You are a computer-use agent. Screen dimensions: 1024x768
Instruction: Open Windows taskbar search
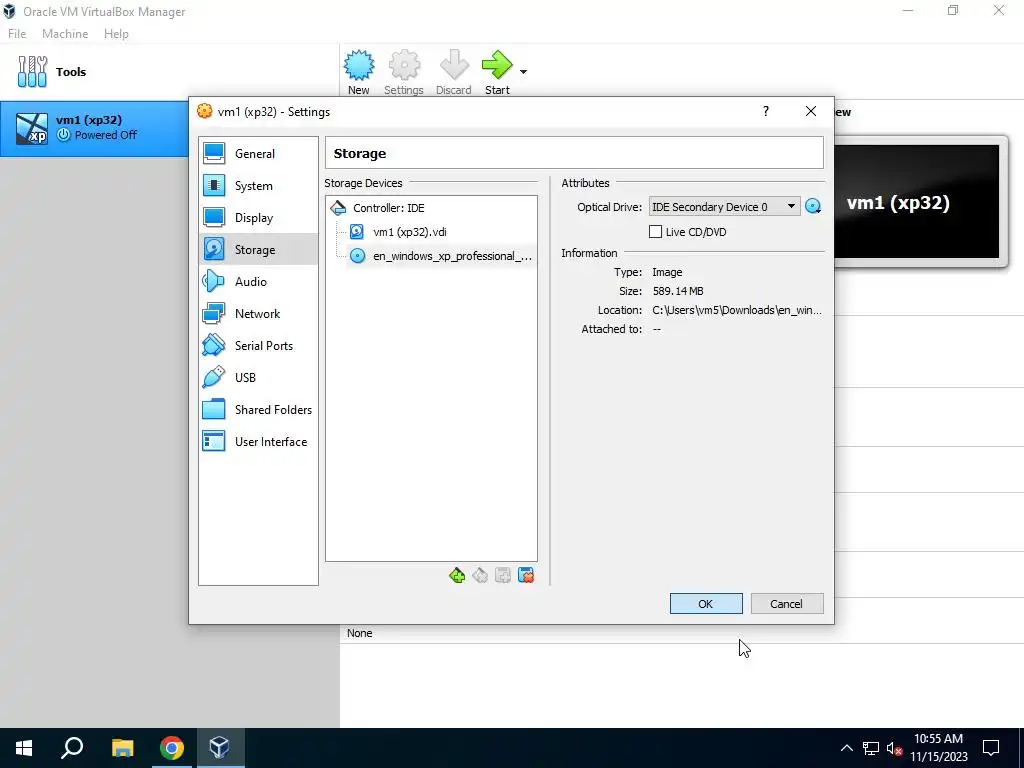(72, 748)
